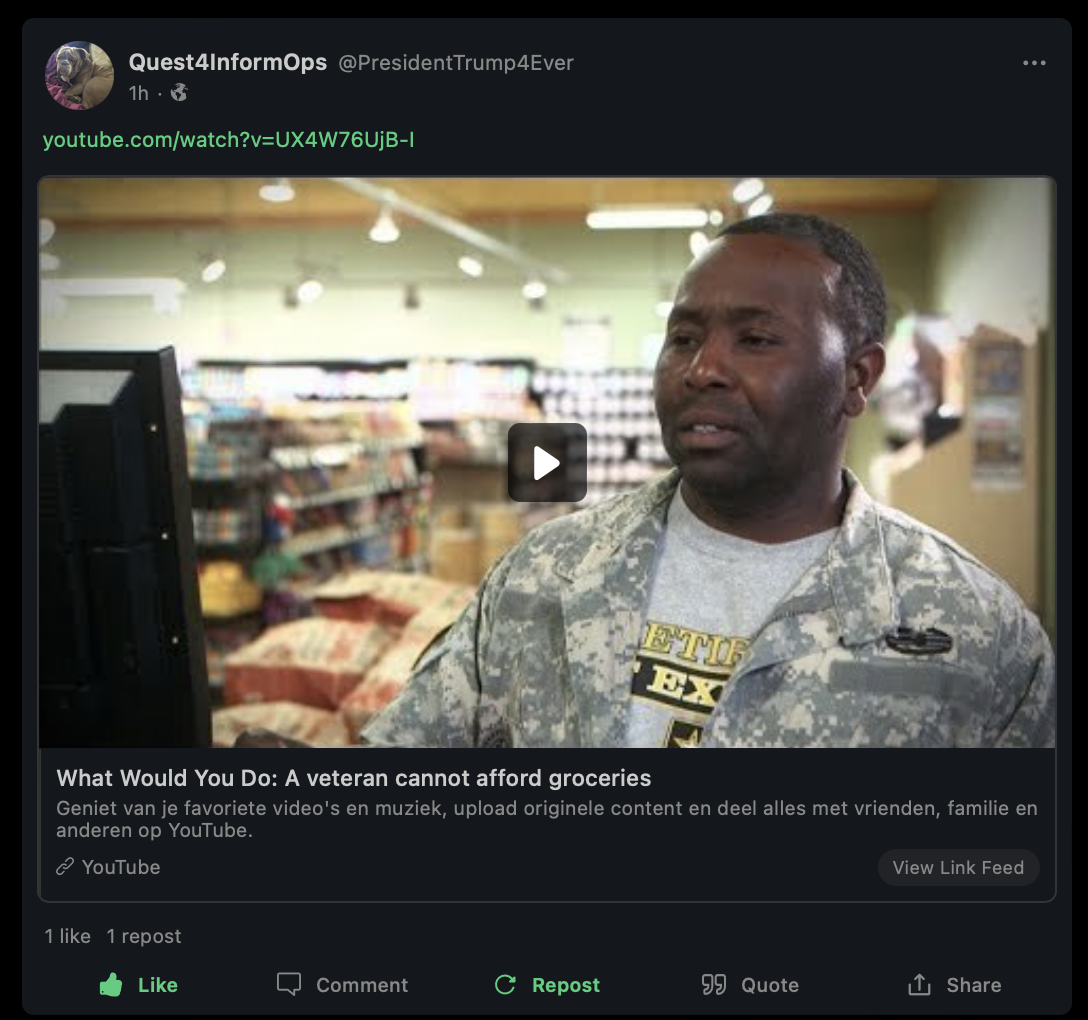Image resolution: width=1088 pixels, height=1020 pixels.
Task: Click the video preview thumbnail image
Action: click(547, 462)
